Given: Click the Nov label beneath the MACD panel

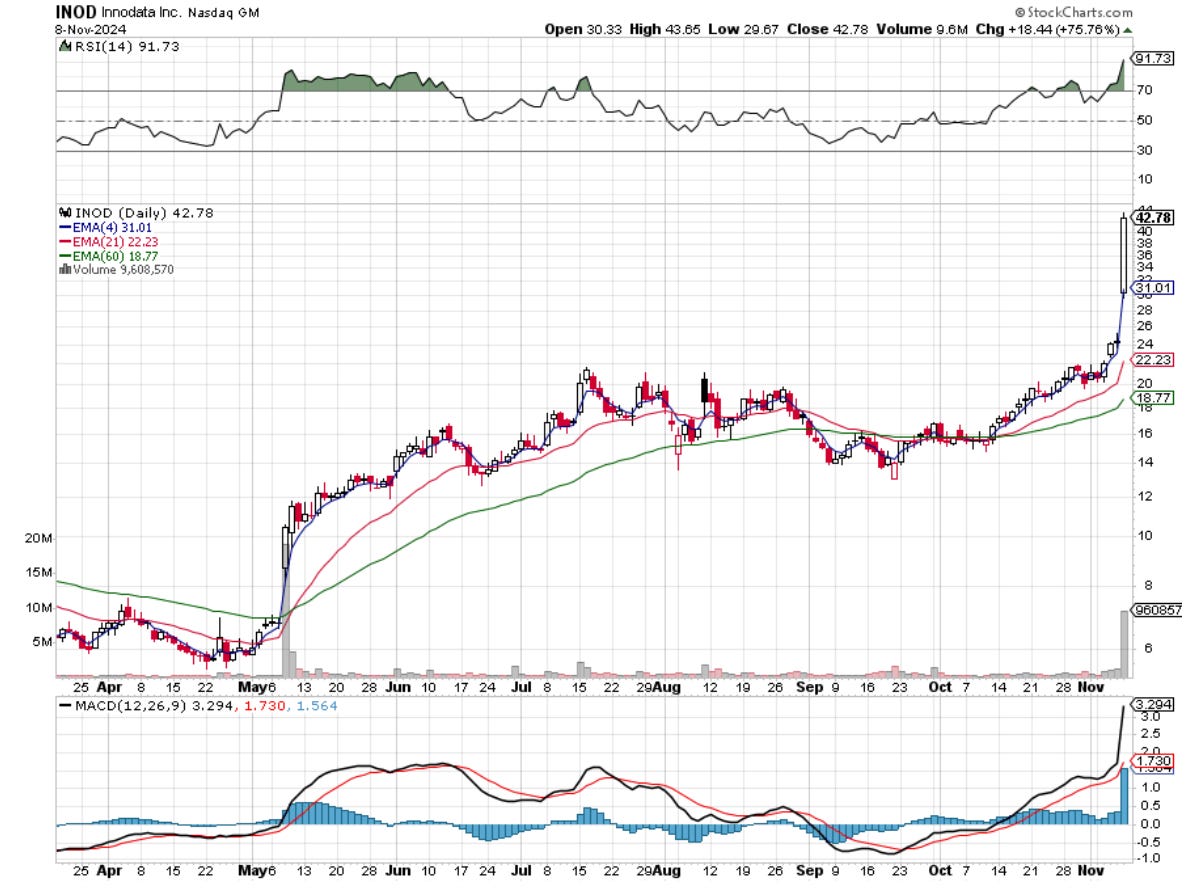Looking at the screenshot, I should [1091, 871].
